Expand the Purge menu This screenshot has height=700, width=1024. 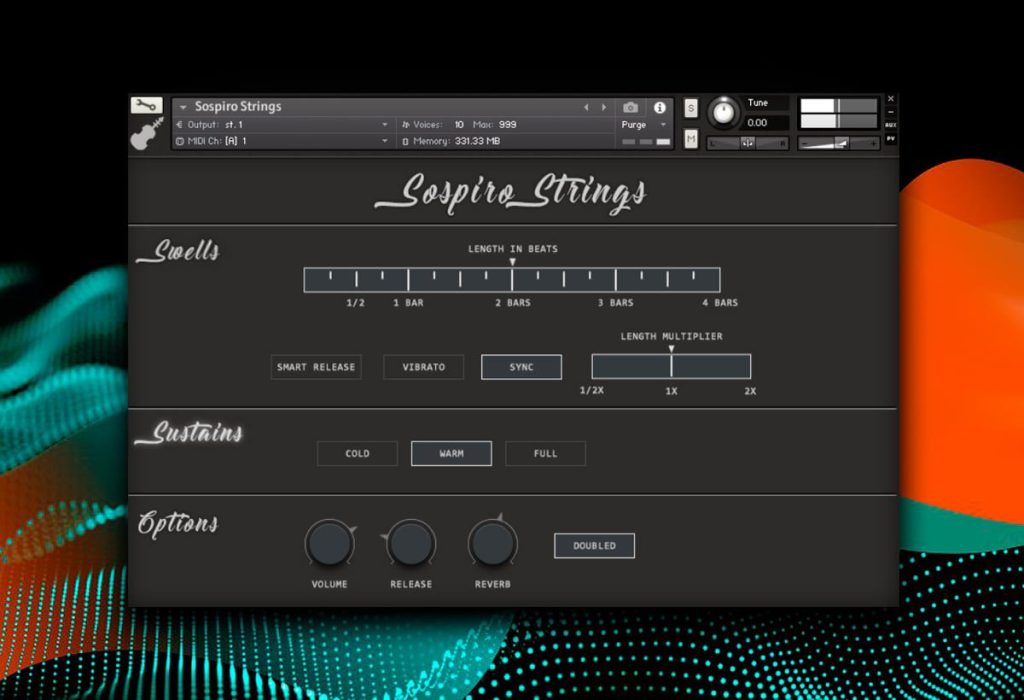644,125
